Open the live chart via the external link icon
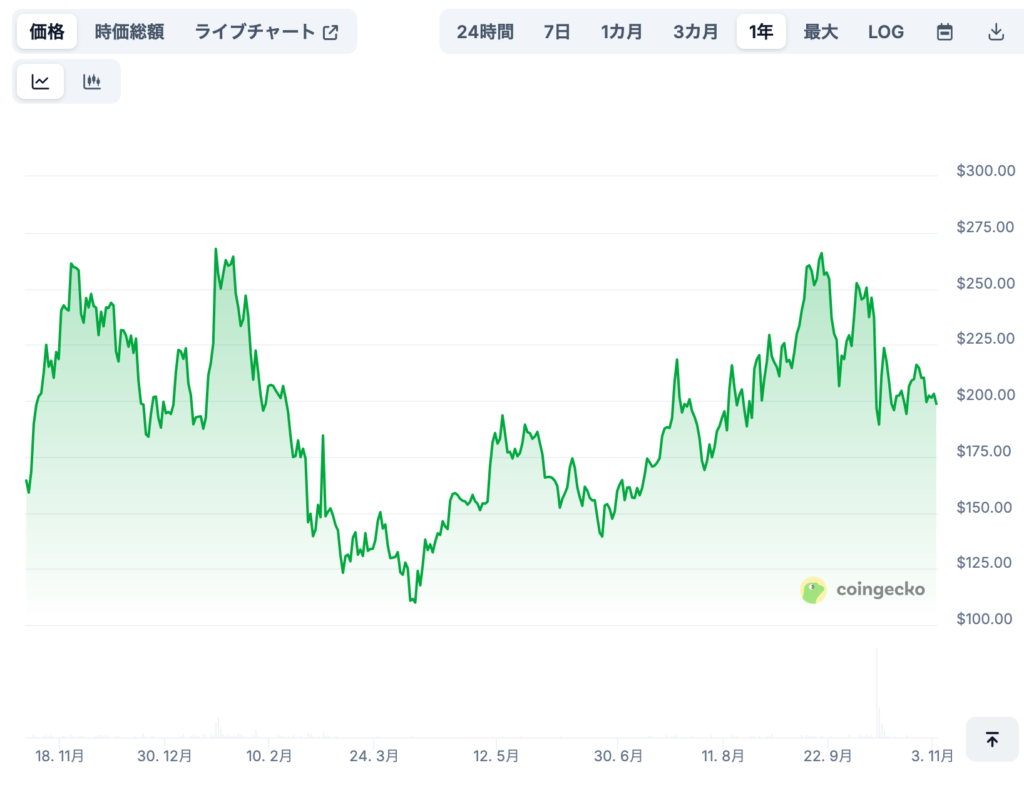Screen dimensions: 1024x785 coord(330,31)
